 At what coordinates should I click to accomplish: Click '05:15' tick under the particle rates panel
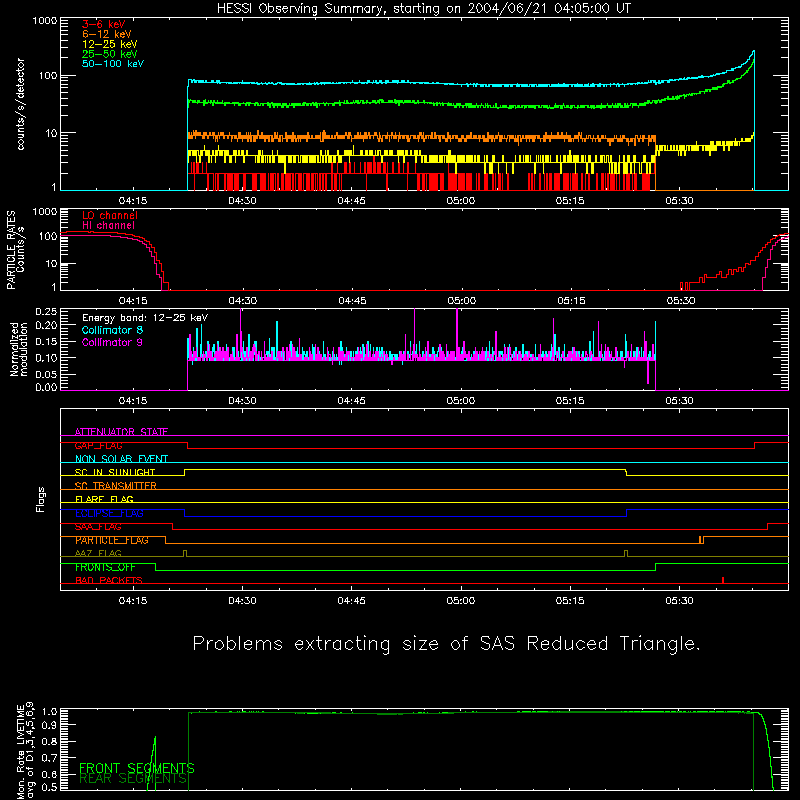[571, 301]
